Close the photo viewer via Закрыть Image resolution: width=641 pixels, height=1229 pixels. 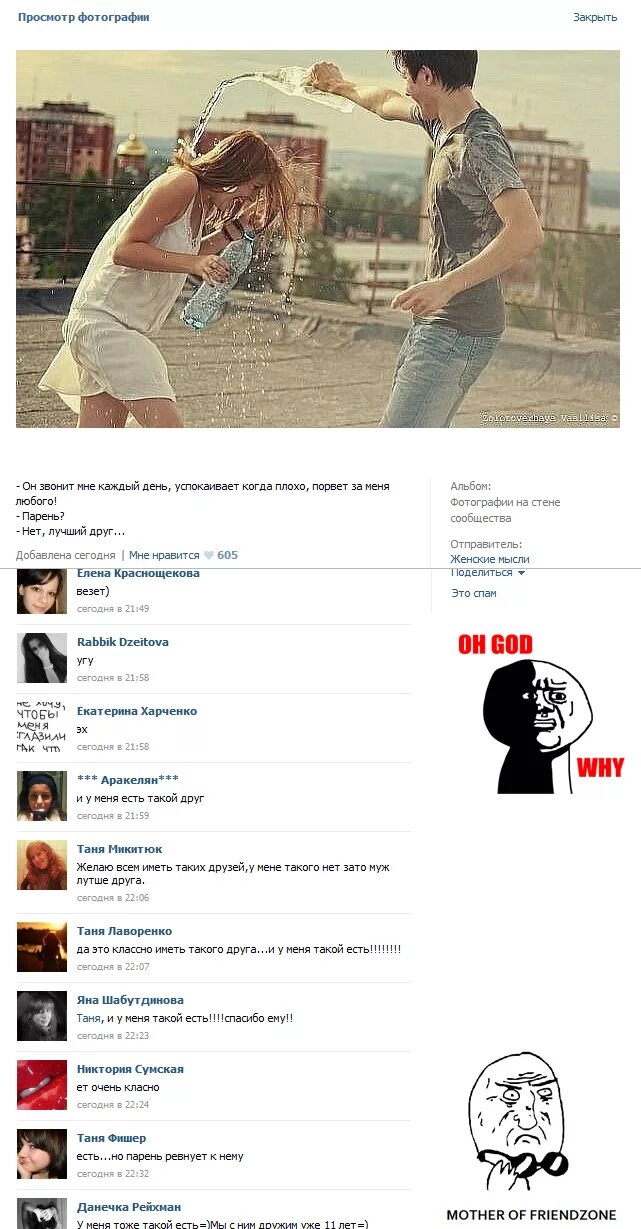(x=595, y=17)
